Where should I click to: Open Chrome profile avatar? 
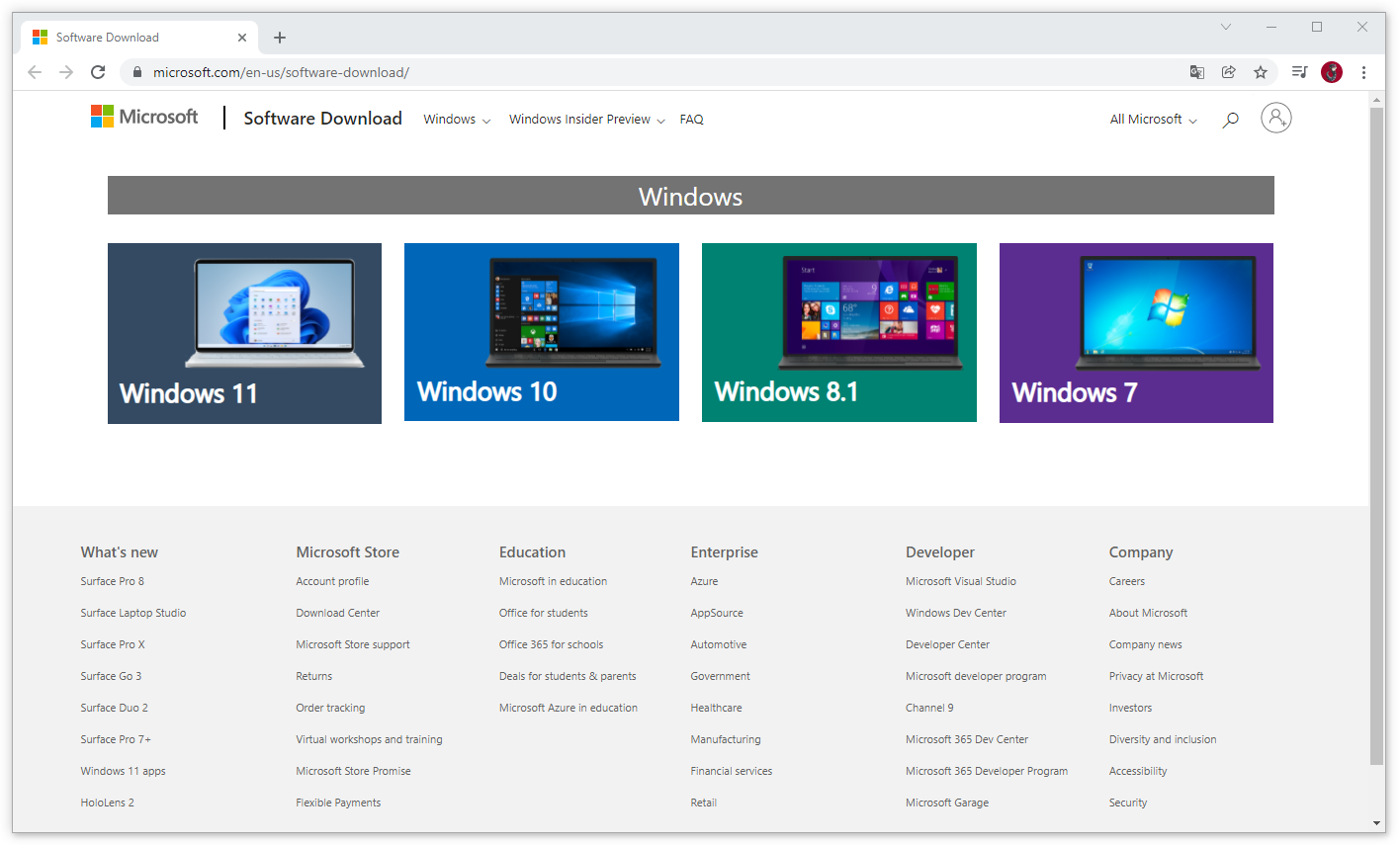1332,72
